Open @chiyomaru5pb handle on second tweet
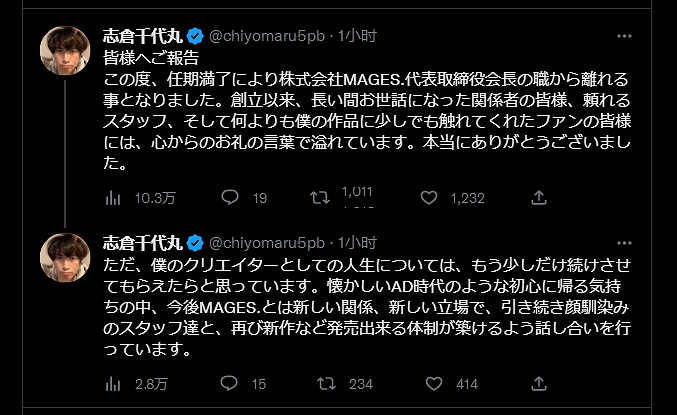 [x=266, y=243]
